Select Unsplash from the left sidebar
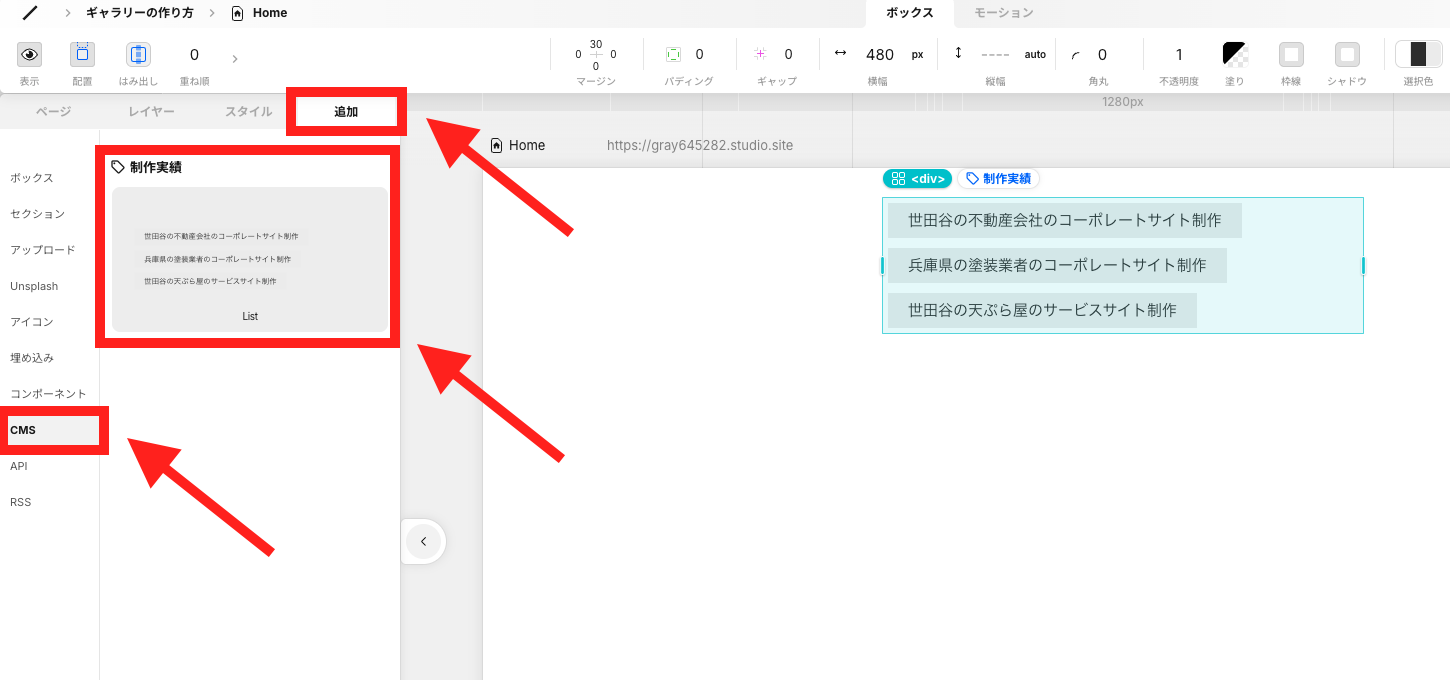The image size is (1450, 680). pyautogui.click(x=33, y=285)
